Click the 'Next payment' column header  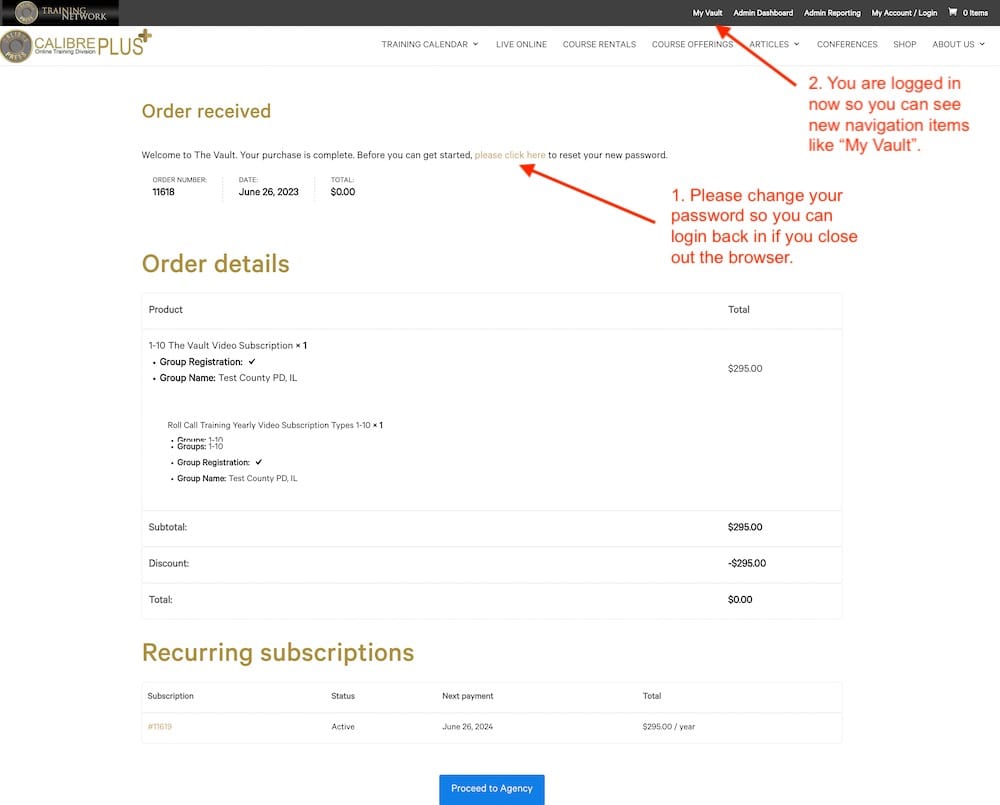point(467,696)
